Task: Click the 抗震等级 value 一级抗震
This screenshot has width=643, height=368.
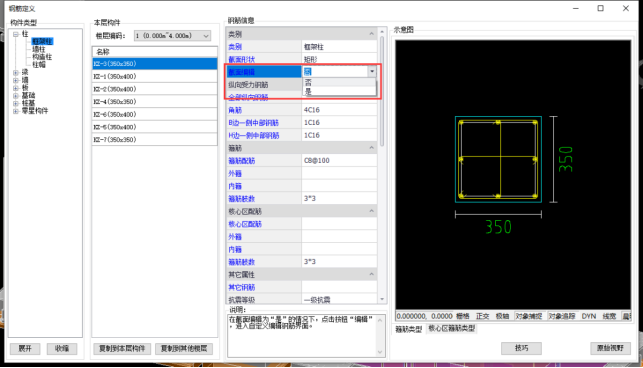Action: 339,299
